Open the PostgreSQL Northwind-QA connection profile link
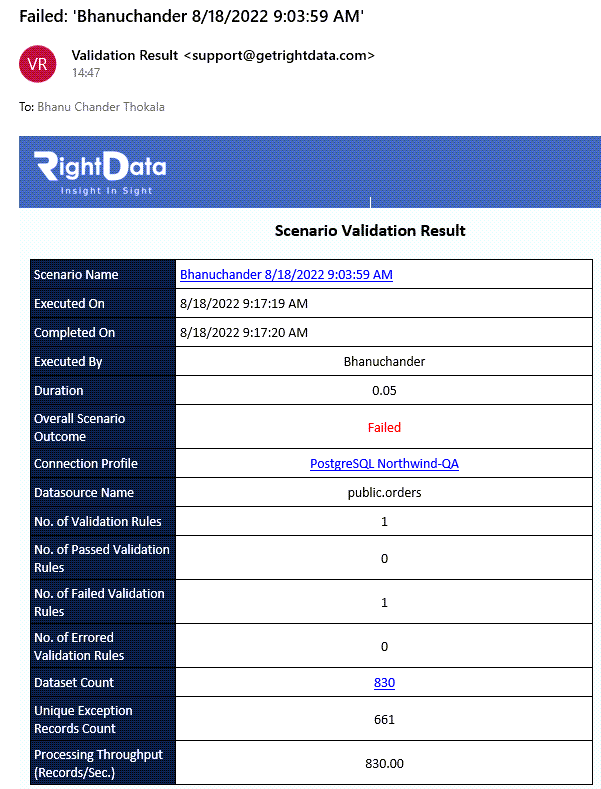 tap(384, 463)
